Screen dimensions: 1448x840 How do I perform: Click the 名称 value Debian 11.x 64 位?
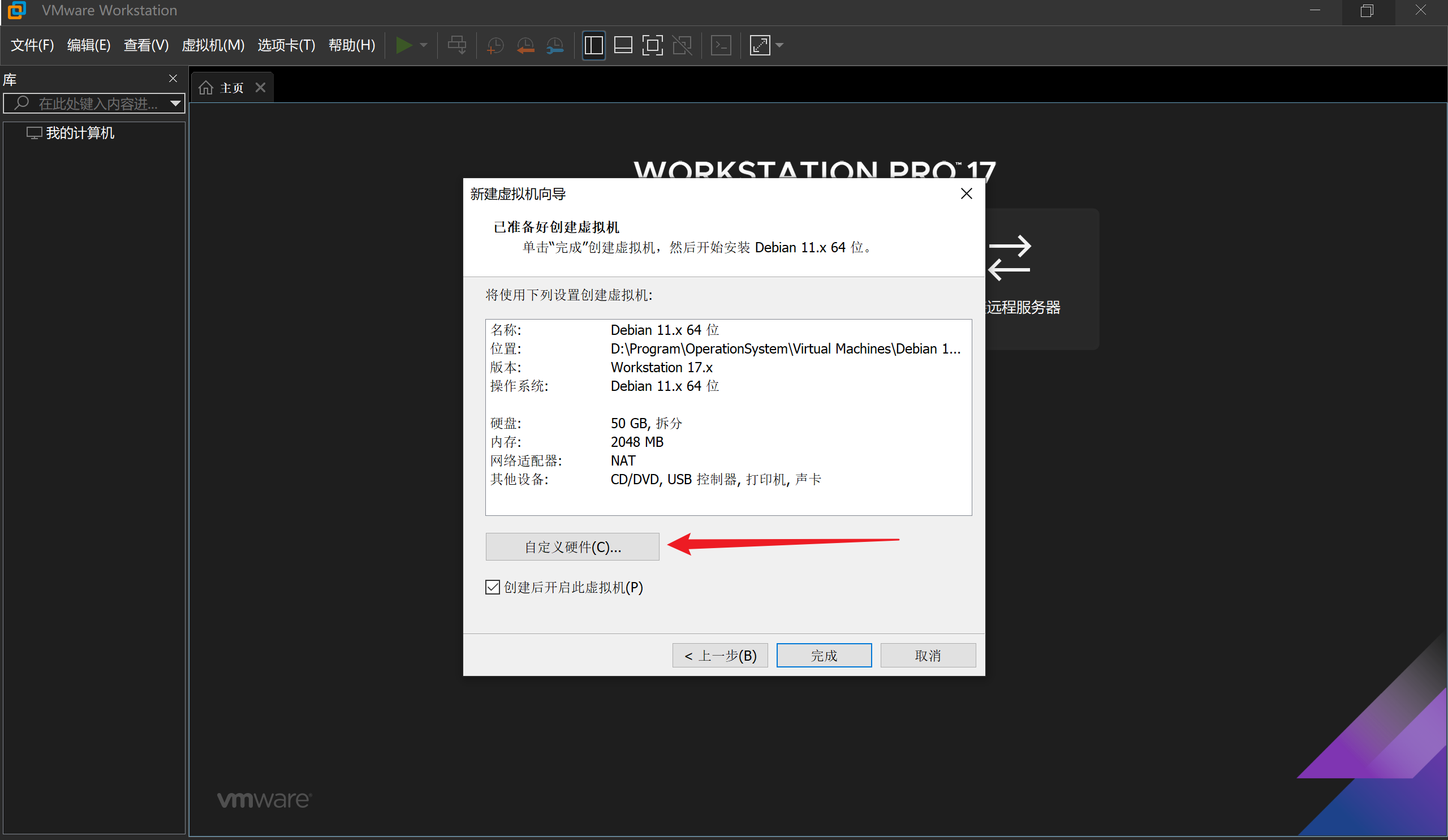(x=665, y=330)
